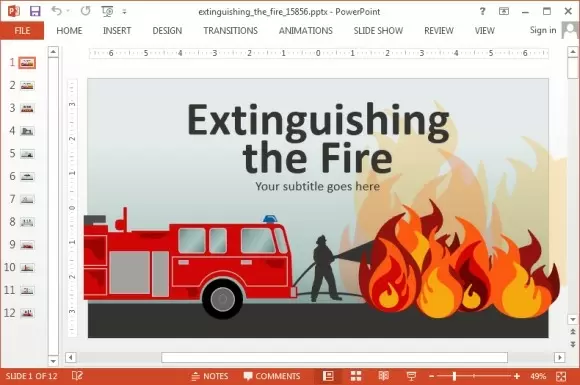The image size is (580, 385).
Task: Open the Ribbon Display Options icon
Action: tap(503, 11)
